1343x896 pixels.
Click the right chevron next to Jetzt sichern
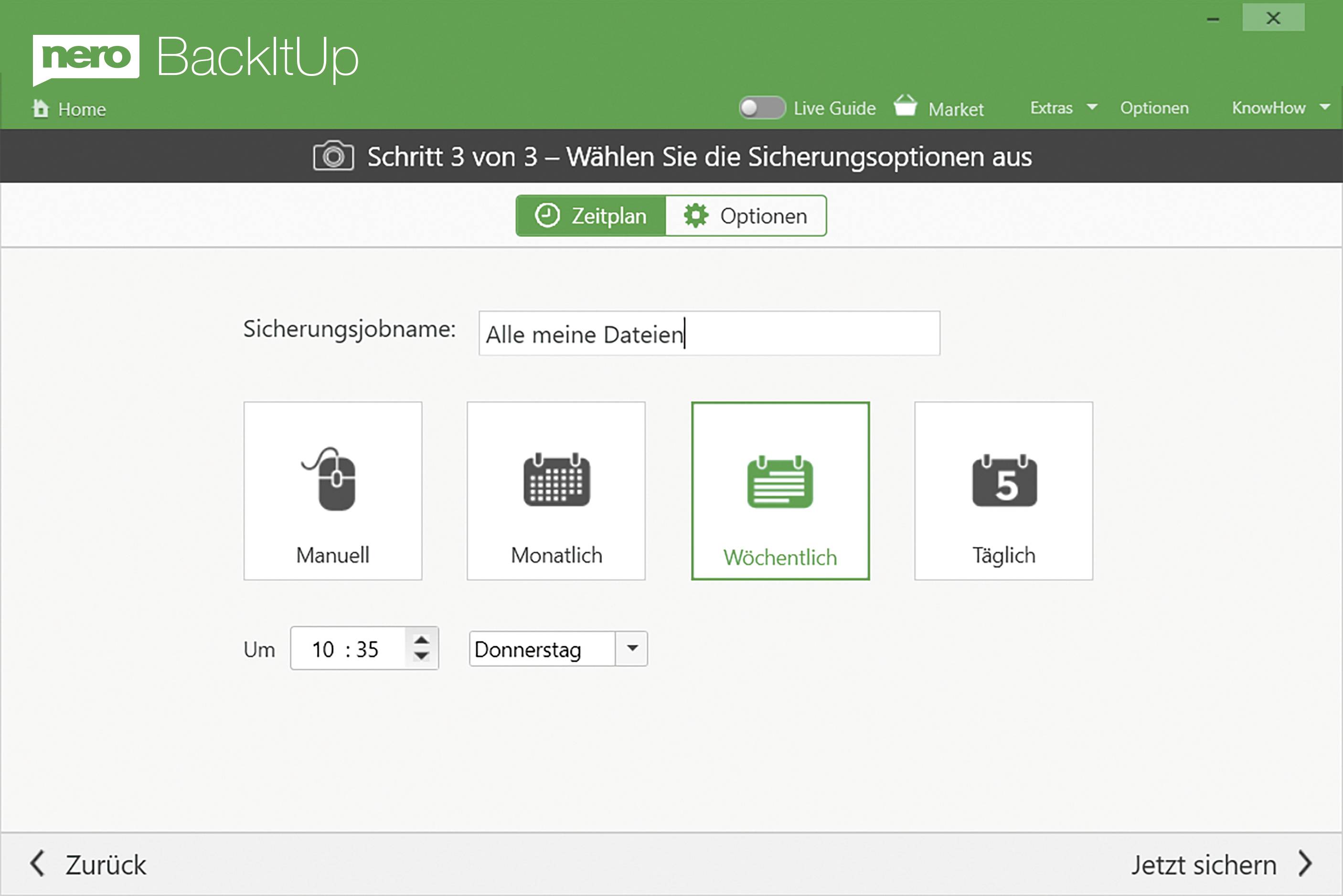pos(1306,863)
